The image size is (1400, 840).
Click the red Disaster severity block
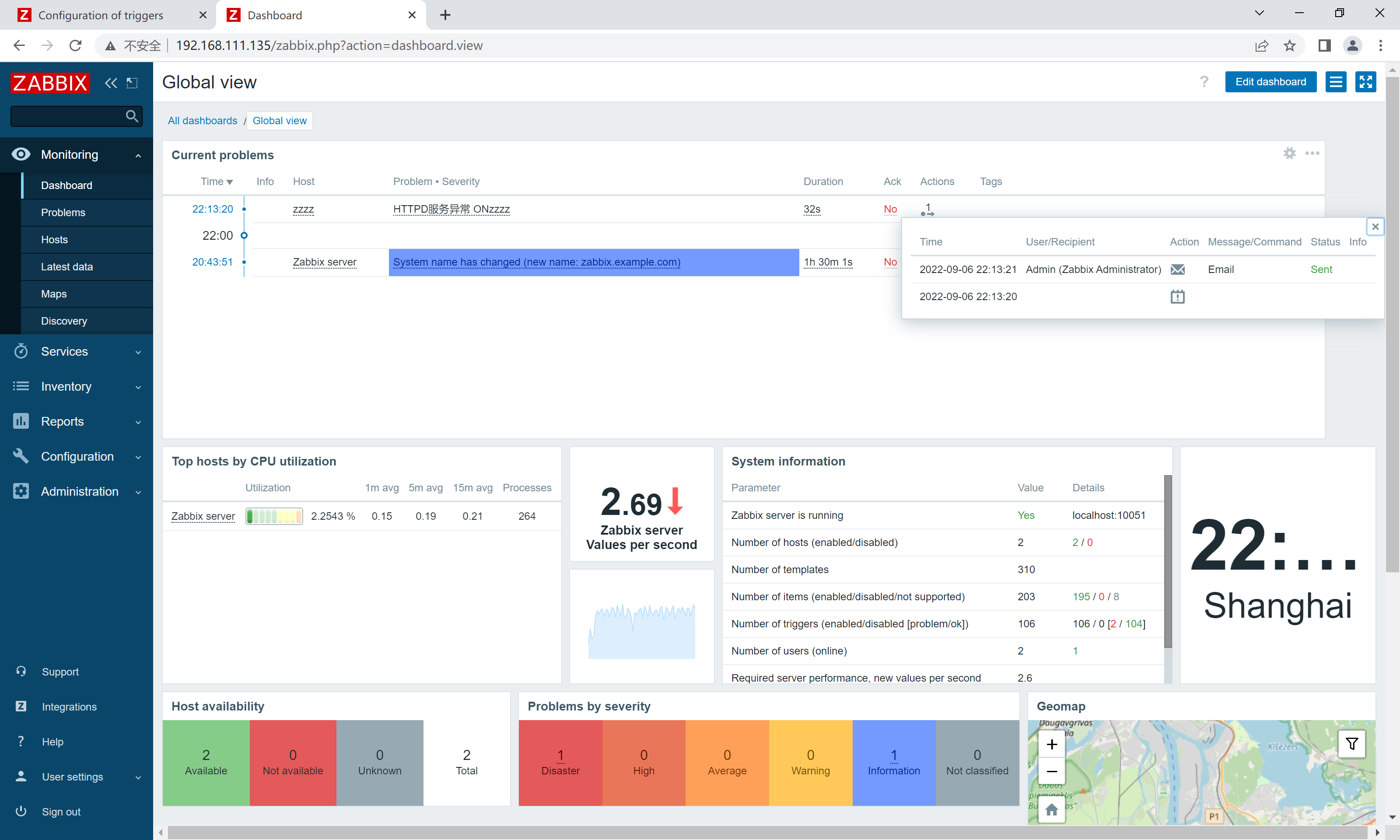560,763
